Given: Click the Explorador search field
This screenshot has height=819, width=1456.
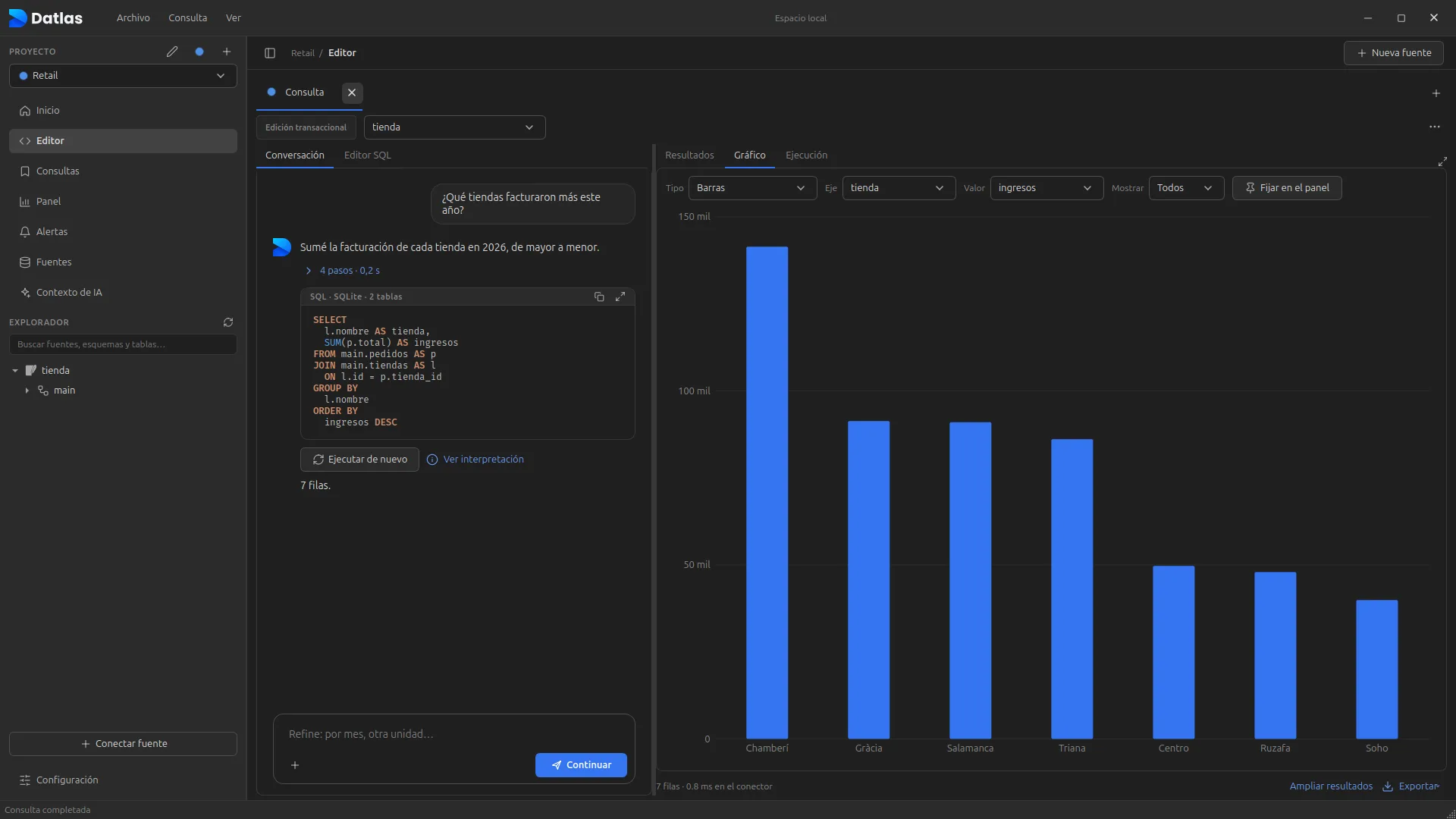Looking at the screenshot, I should (x=123, y=344).
